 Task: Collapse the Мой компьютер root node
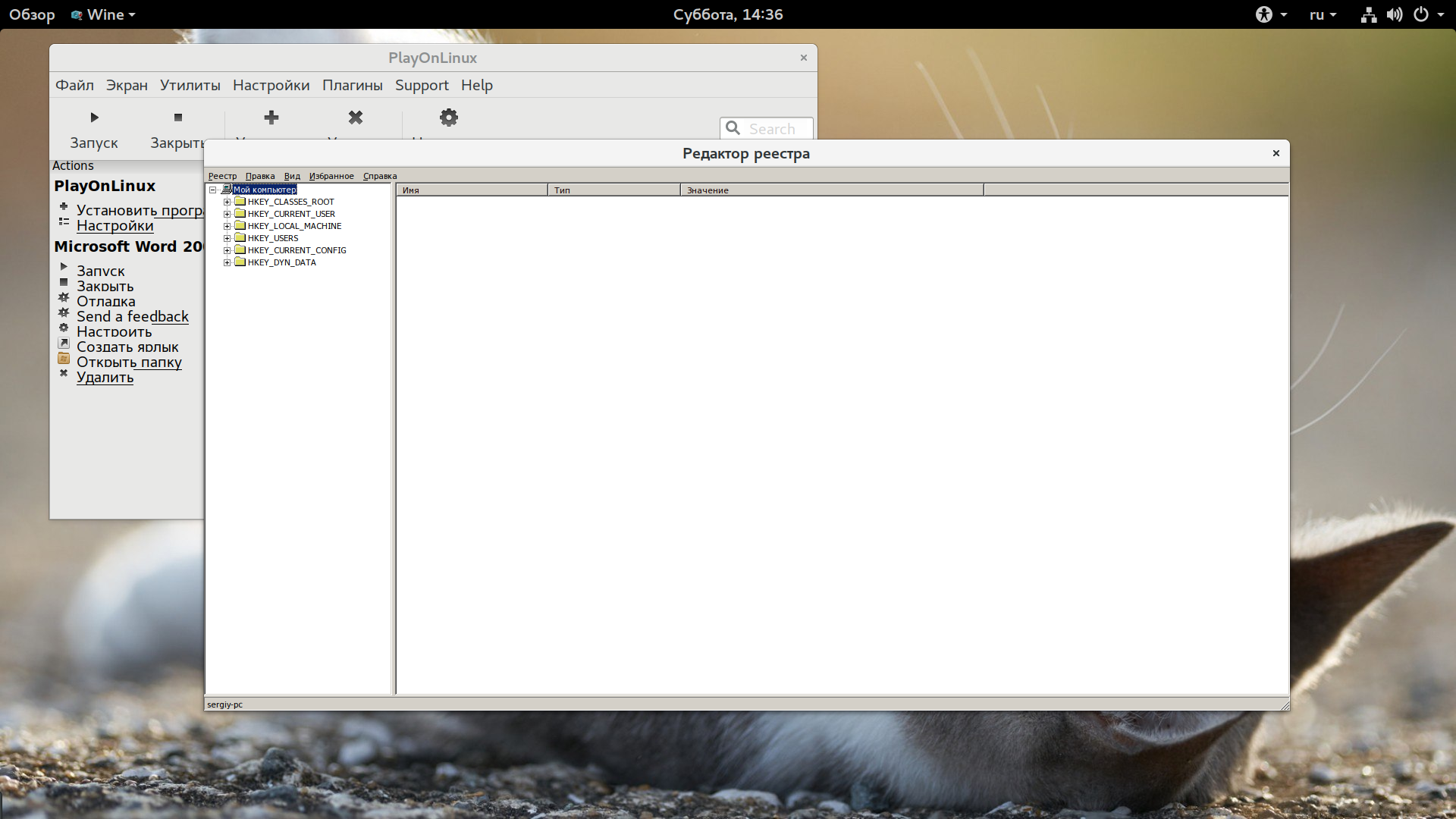pyautogui.click(x=213, y=190)
